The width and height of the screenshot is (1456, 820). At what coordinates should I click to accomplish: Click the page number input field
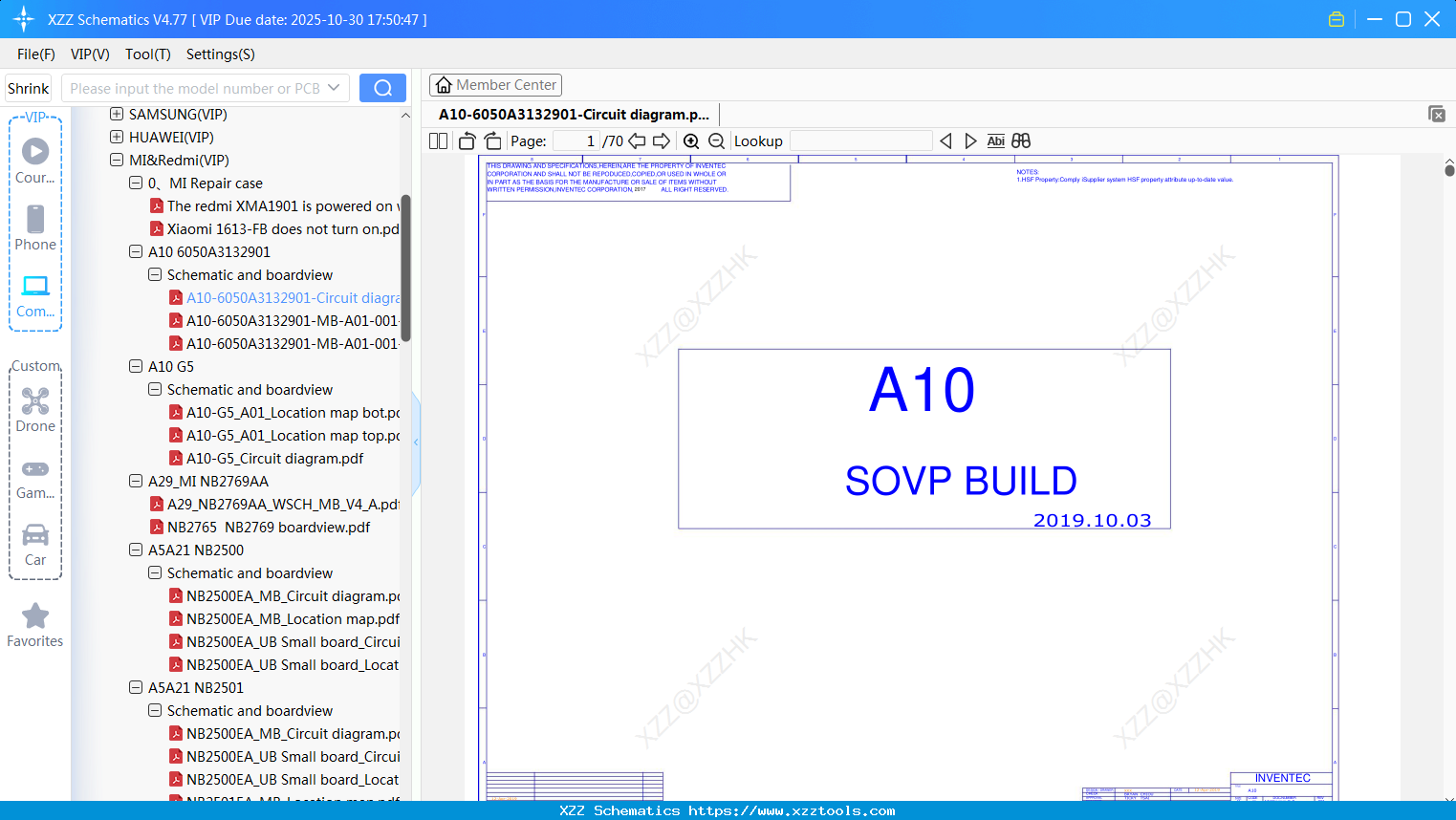576,141
